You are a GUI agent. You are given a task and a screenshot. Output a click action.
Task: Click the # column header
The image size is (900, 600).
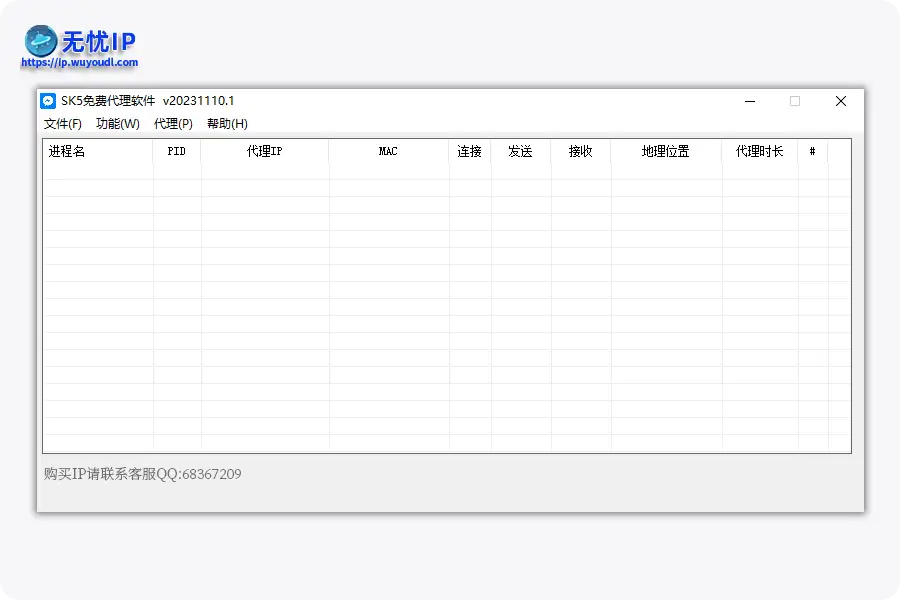coord(812,152)
